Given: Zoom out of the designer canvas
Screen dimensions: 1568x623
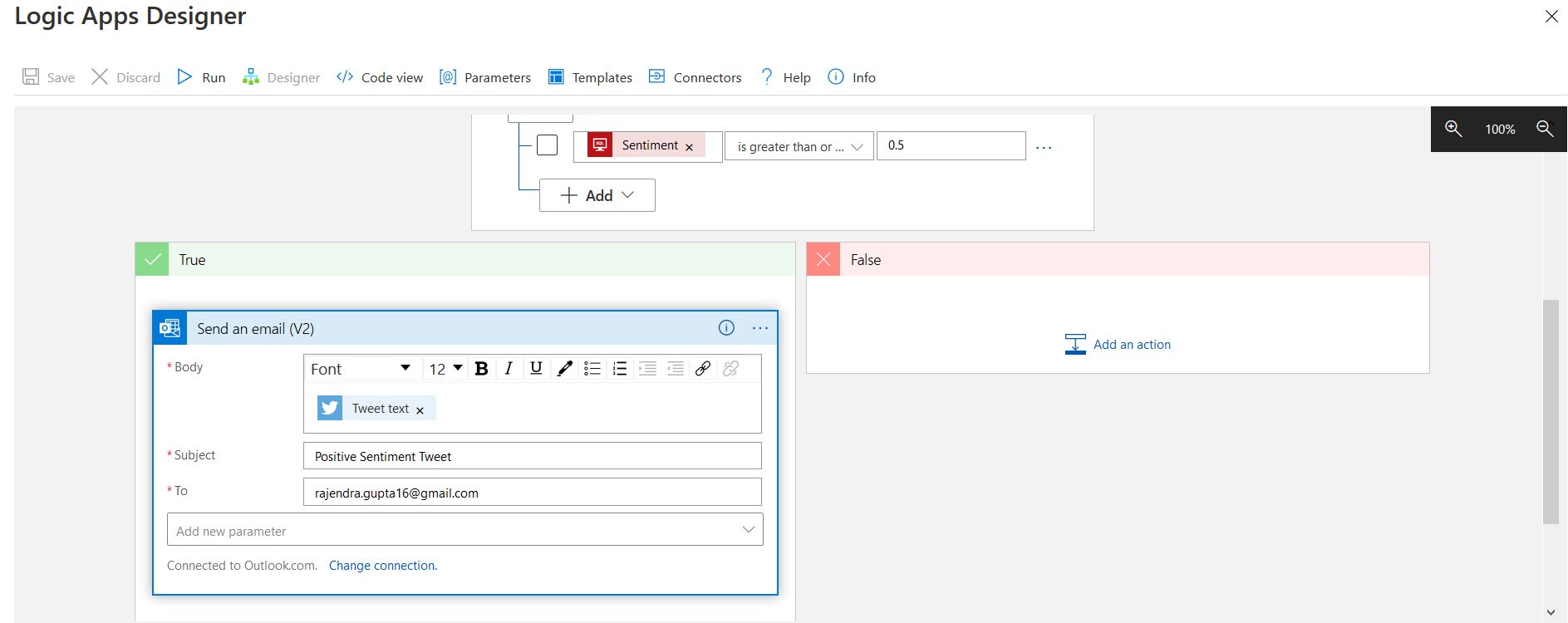Looking at the screenshot, I should click(x=1545, y=129).
